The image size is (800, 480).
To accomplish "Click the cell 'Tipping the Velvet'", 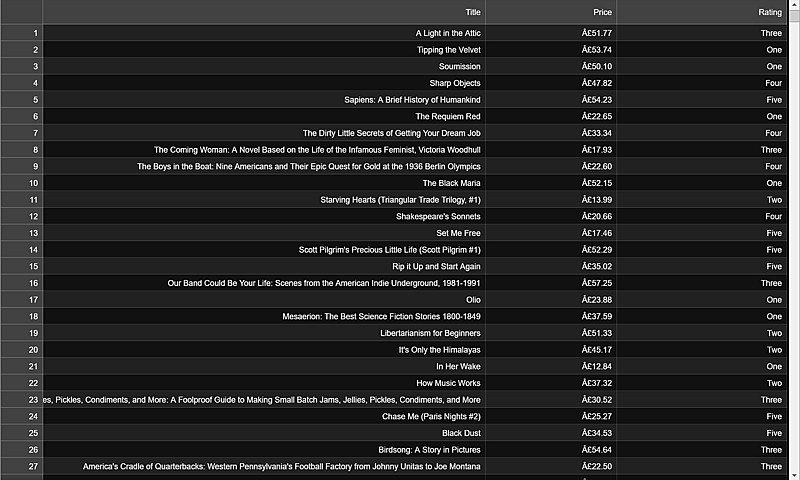I will tap(264, 50).
